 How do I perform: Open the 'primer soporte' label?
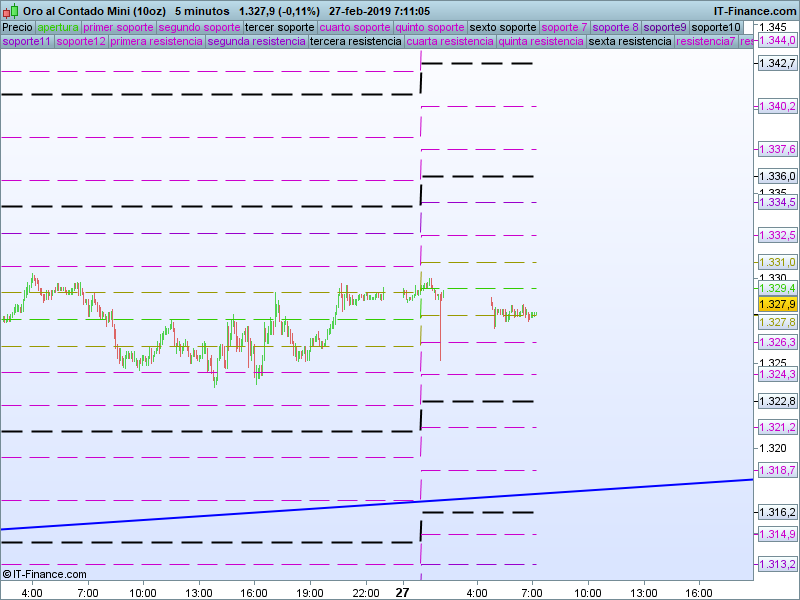coord(118,27)
